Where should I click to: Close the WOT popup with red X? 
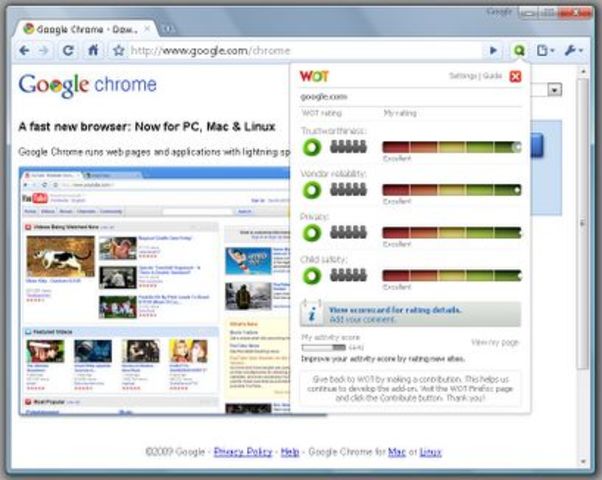point(515,76)
